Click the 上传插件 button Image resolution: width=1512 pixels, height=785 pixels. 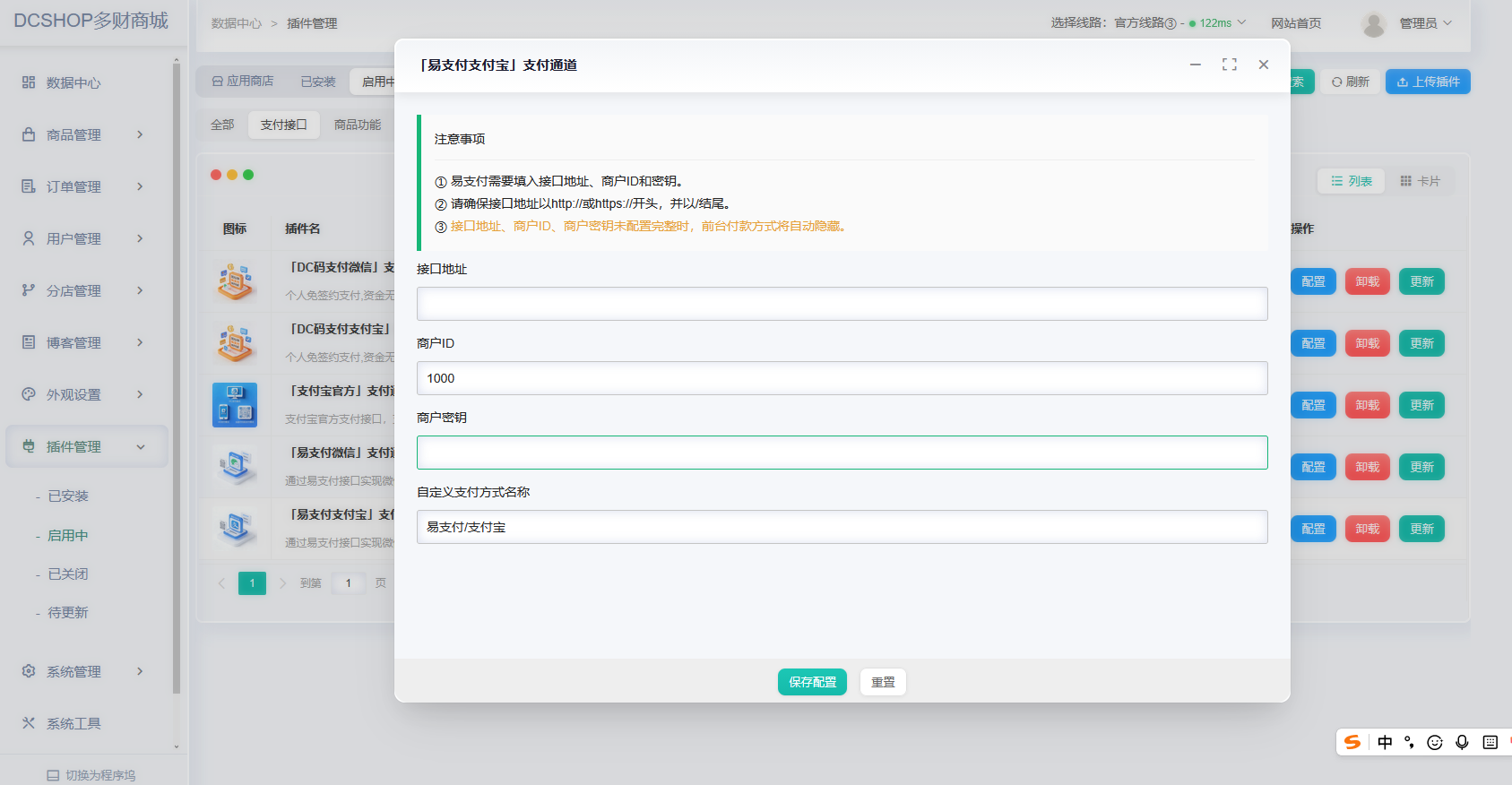[x=1428, y=82]
